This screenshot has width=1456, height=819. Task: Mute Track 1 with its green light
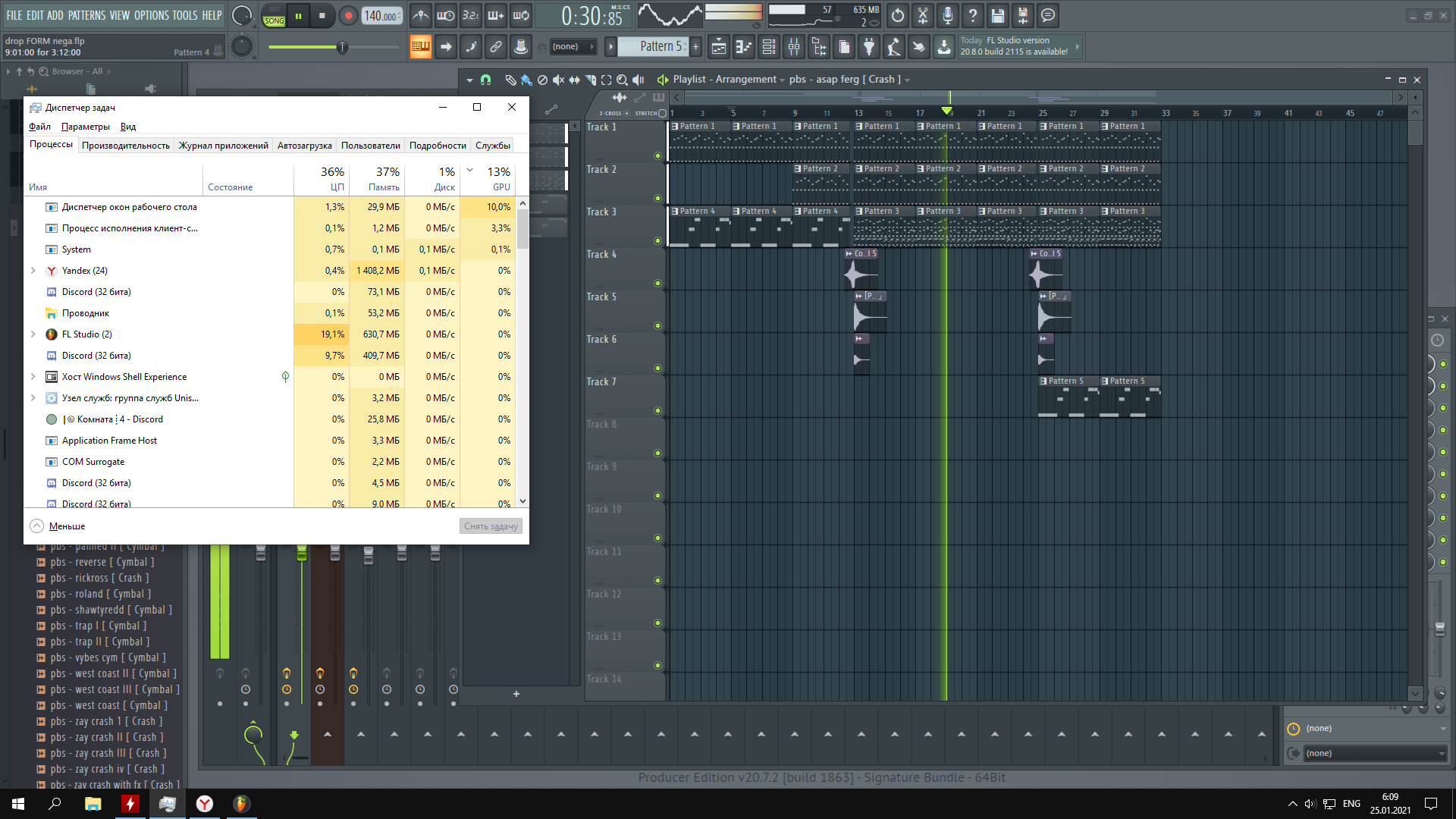tap(657, 156)
